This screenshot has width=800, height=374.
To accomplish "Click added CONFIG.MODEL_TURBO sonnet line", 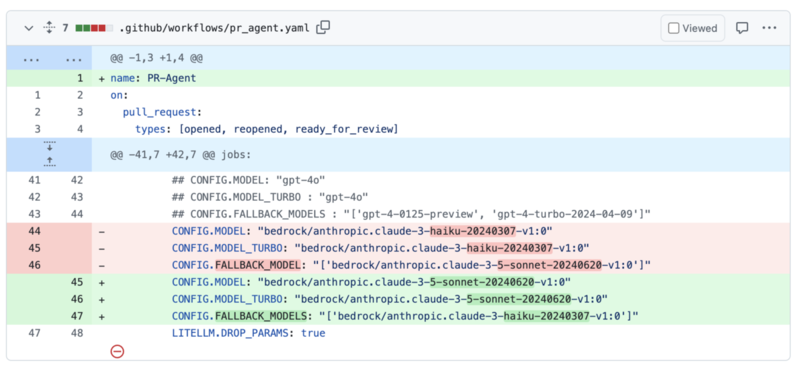I will [x=390, y=299].
